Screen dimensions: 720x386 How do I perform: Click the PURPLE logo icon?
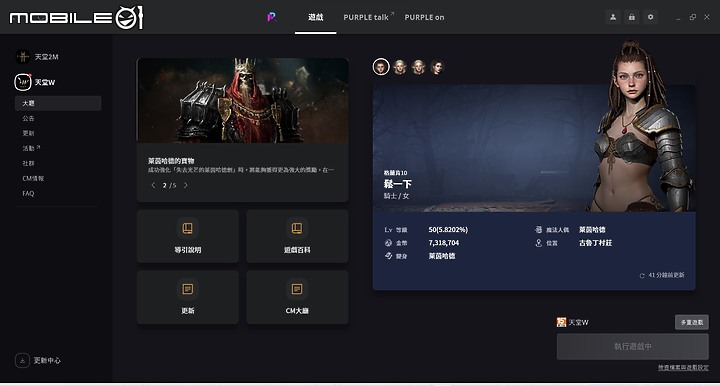[271, 17]
